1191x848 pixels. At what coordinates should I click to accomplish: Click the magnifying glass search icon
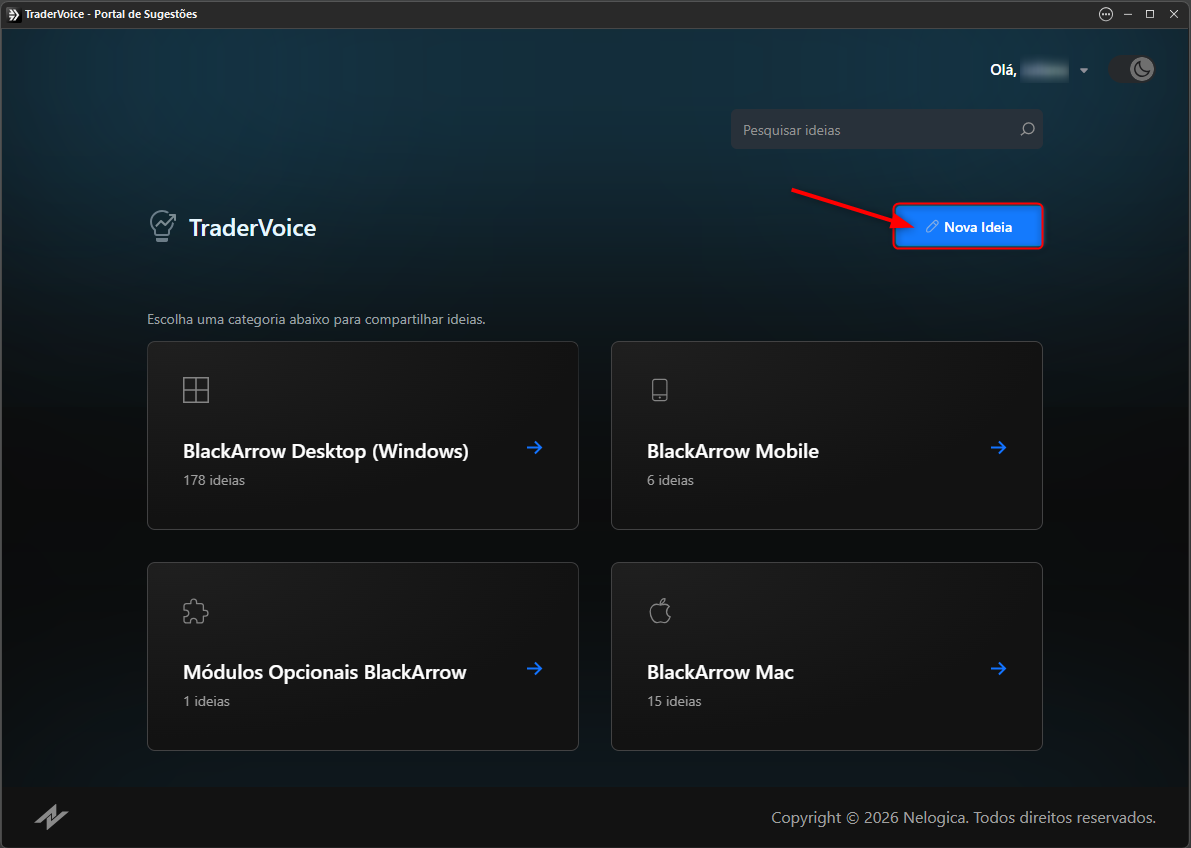pyautogui.click(x=1027, y=129)
